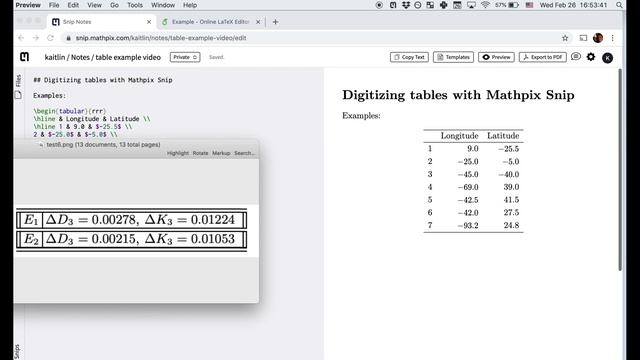Click the screen recording menu bar icon
640x360 pixels.
pyautogui.click(x=379, y=5)
